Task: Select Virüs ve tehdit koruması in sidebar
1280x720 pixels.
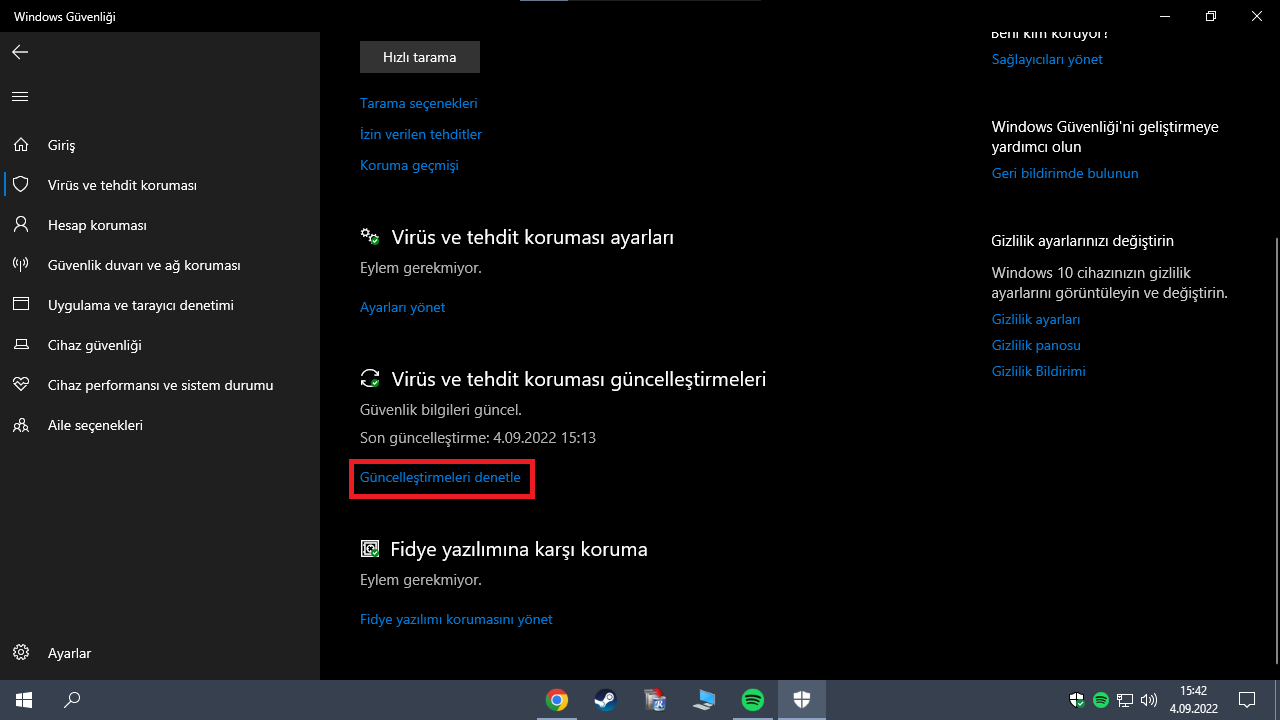Action: [x=160, y=185]
